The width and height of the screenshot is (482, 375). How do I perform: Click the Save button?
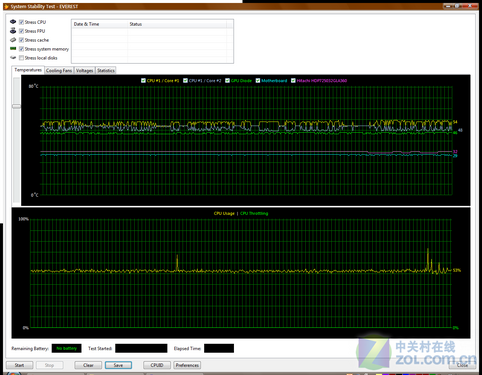pyautogui.click(x=118, y=365)
